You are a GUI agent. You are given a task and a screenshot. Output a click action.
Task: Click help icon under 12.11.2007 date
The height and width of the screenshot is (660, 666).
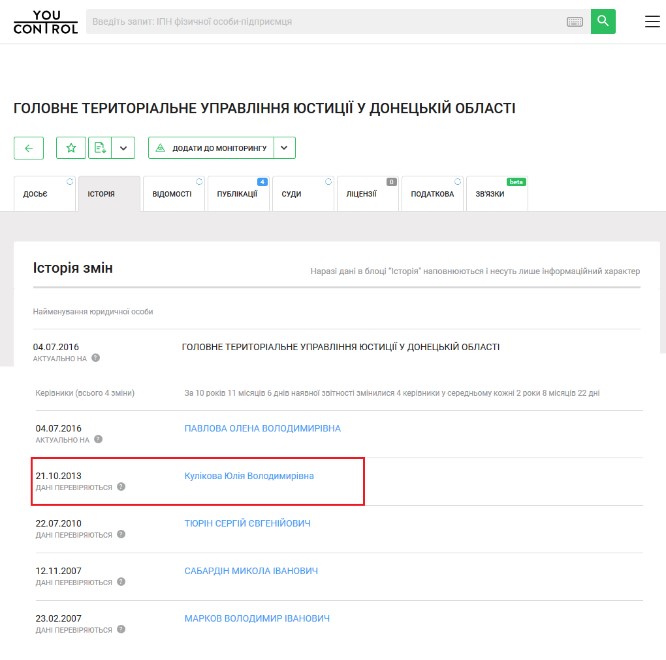coord(121,582)
